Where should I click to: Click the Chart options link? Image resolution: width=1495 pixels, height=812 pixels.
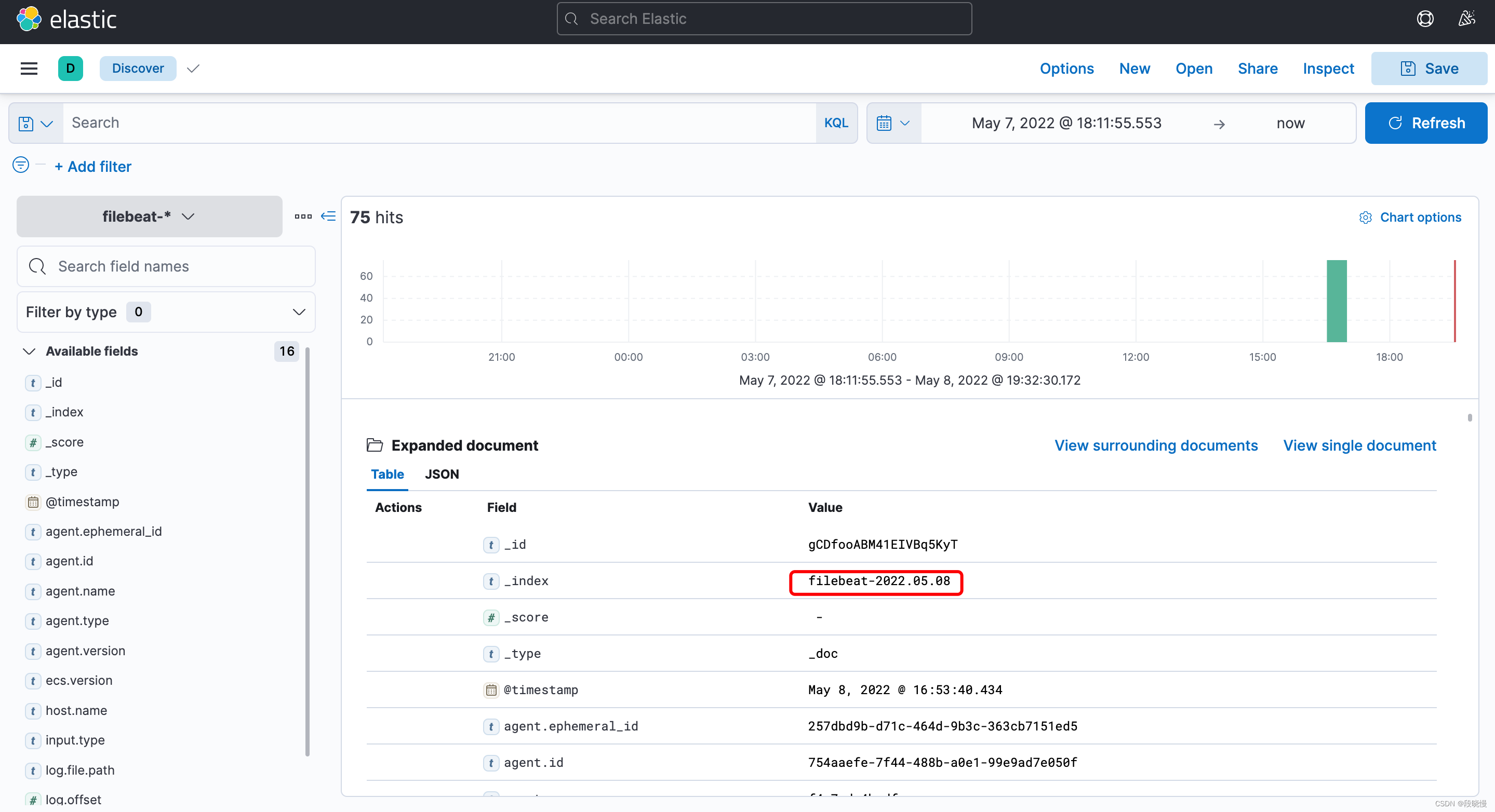1420,218
